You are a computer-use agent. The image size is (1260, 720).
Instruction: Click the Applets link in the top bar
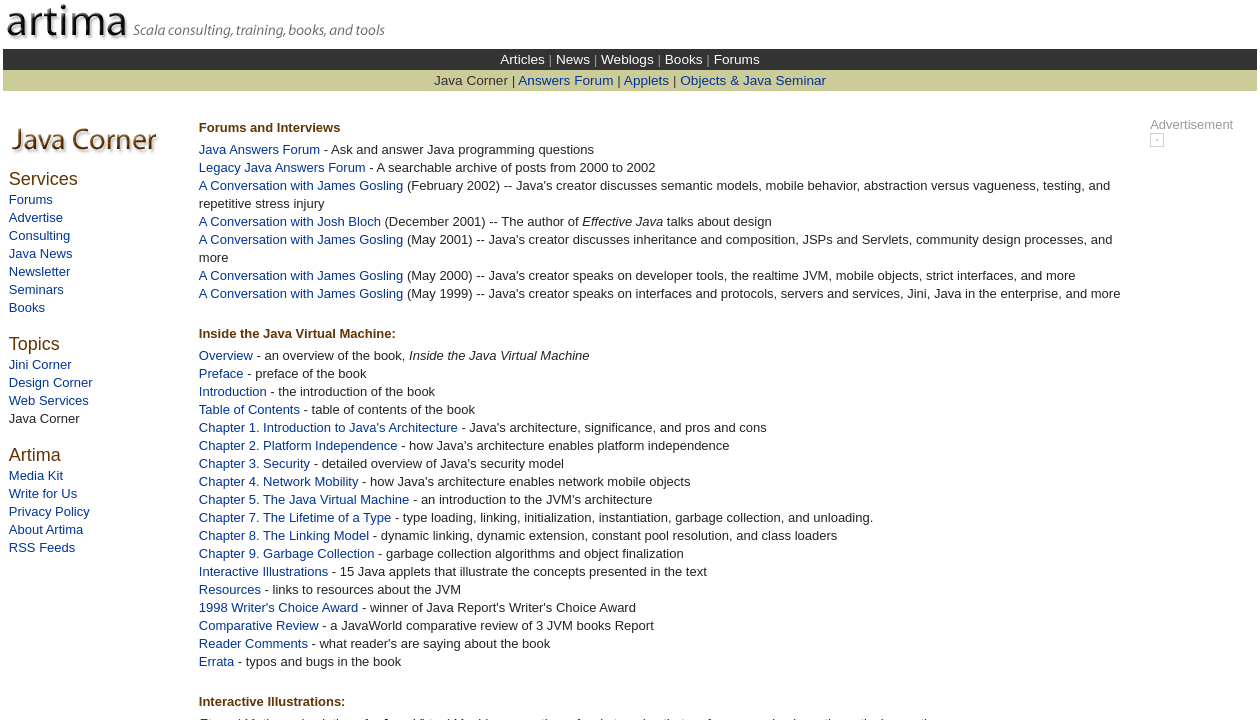tap(646, 80)
